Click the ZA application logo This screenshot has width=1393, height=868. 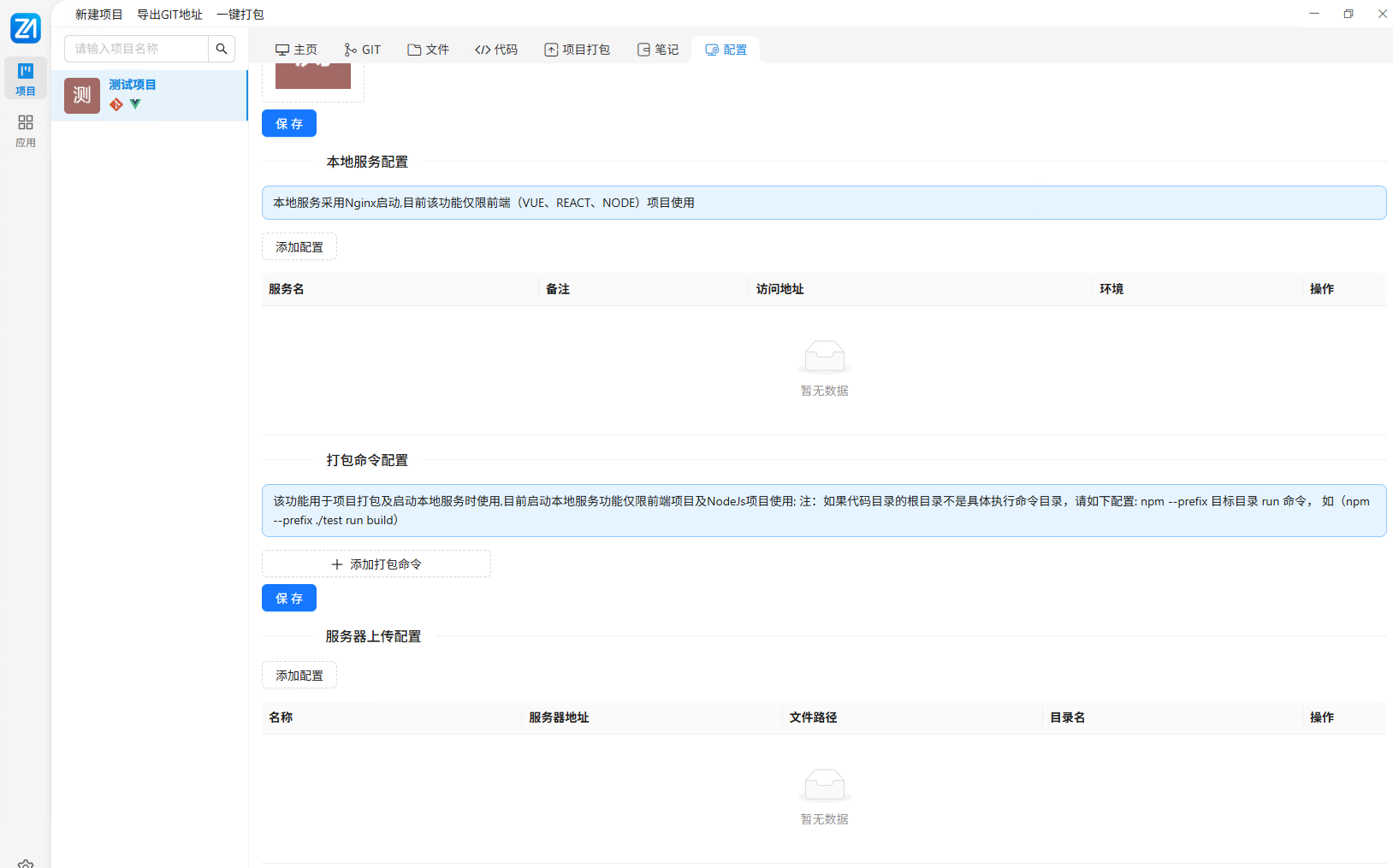coord(25,27)
